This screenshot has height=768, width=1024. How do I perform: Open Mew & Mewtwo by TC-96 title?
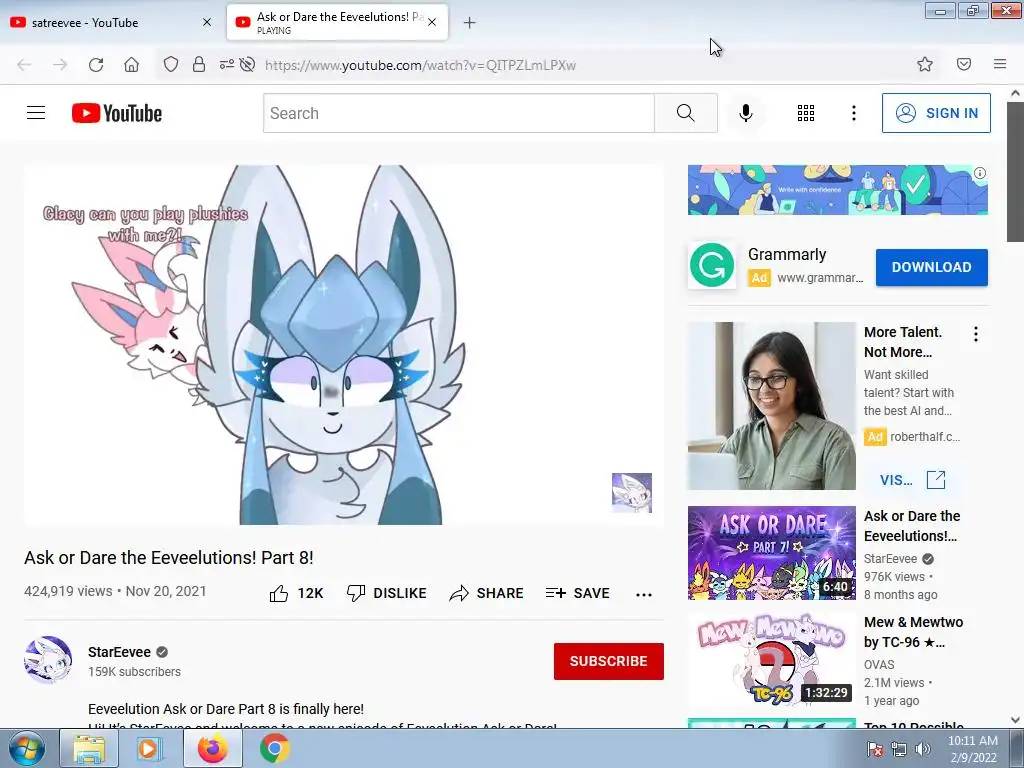point(913,632)
